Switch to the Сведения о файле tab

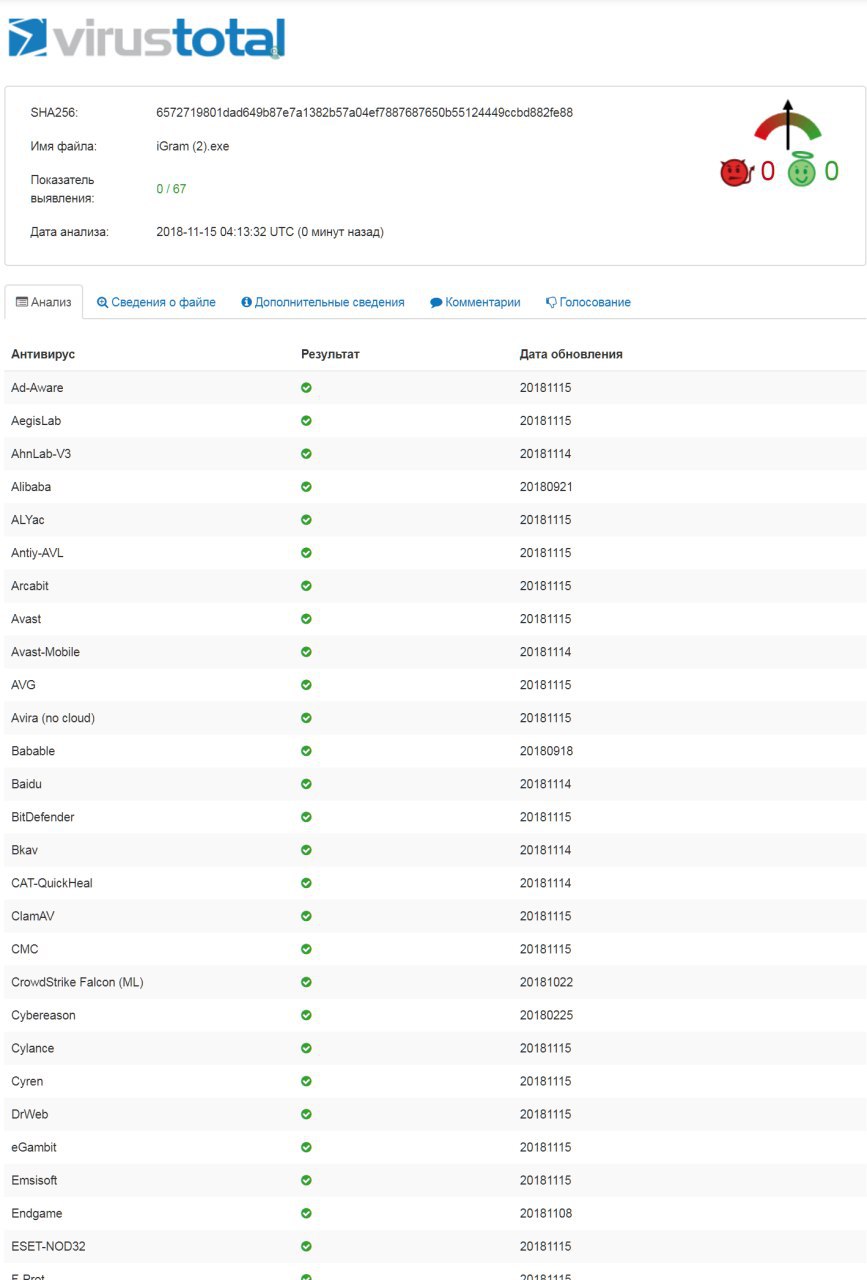click(156, 302)
